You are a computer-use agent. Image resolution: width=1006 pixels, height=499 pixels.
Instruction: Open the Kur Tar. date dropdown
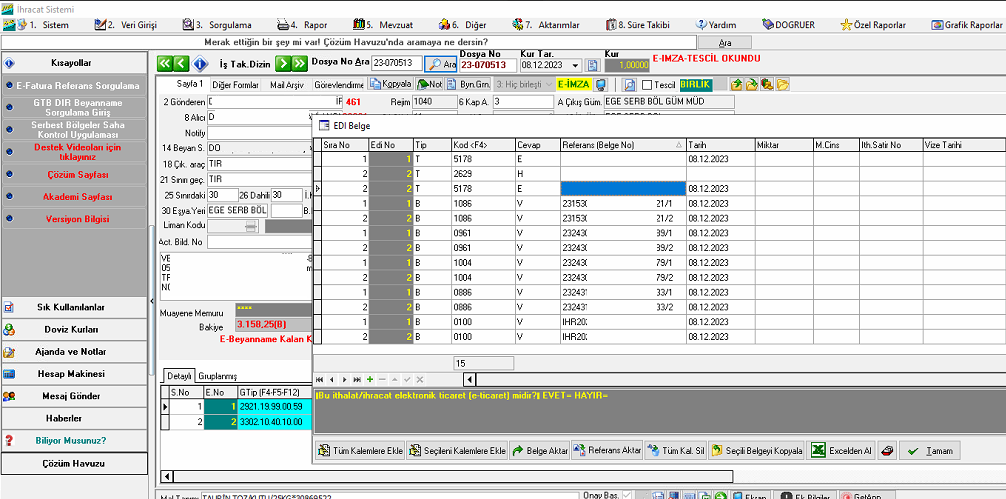click(575, 65)
